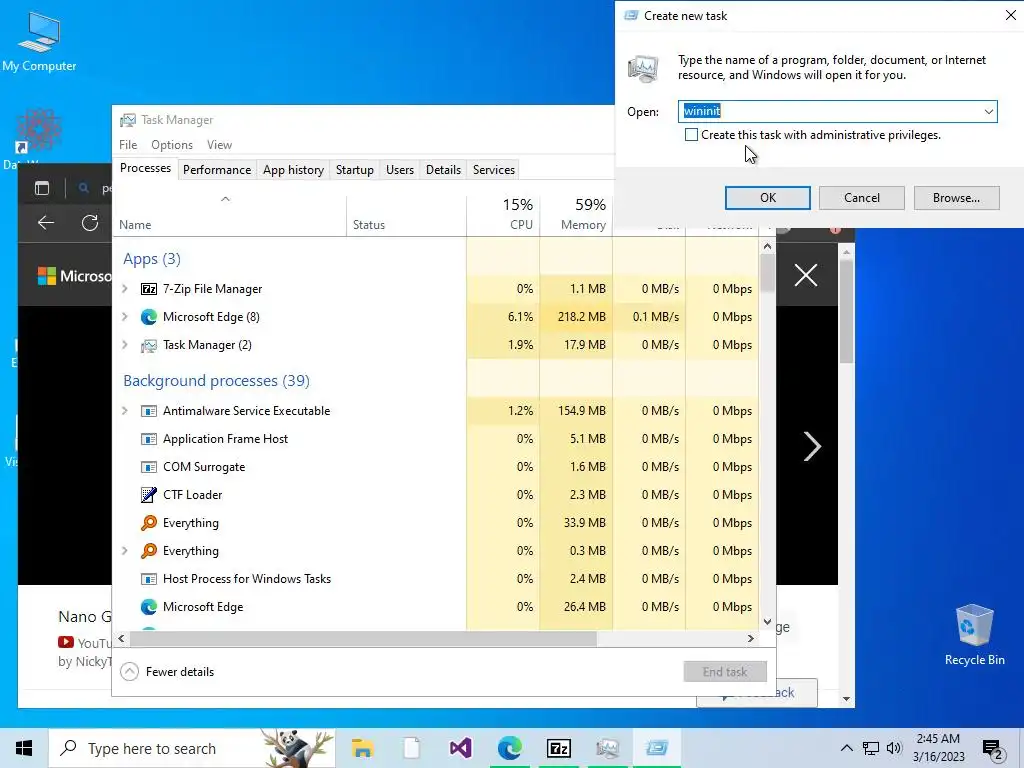Select the Microsoft Edge background process row
This screenshot has width=1024, height=768.
[436, 607]
